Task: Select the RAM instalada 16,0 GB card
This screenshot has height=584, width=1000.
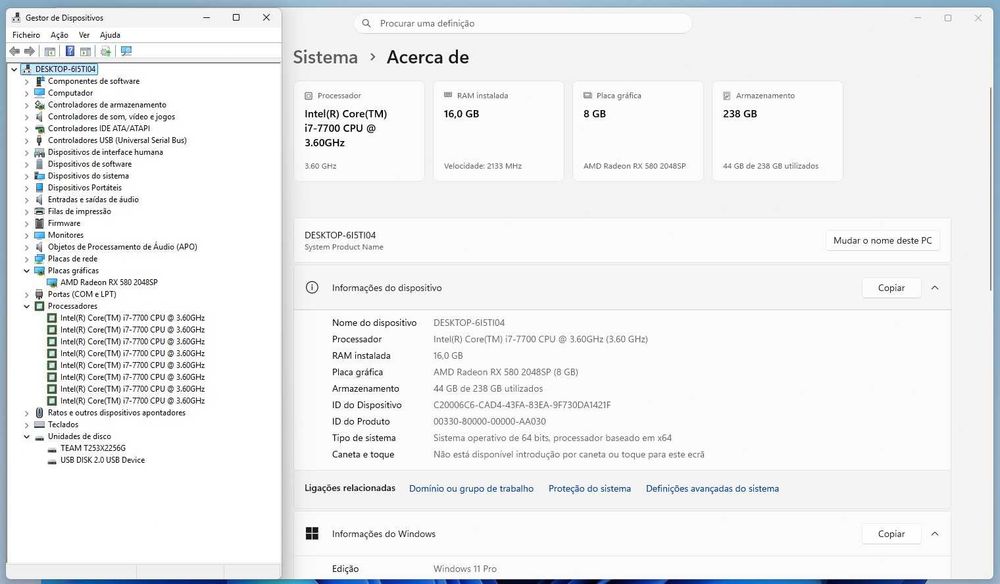Action: point(499,131)
